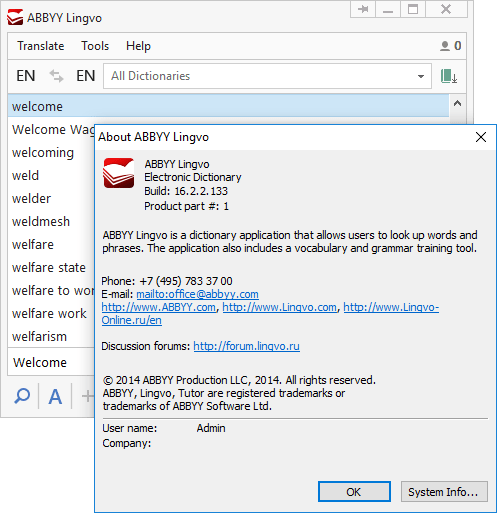Click the language swap arrows icon

click(x=56, y=76)
